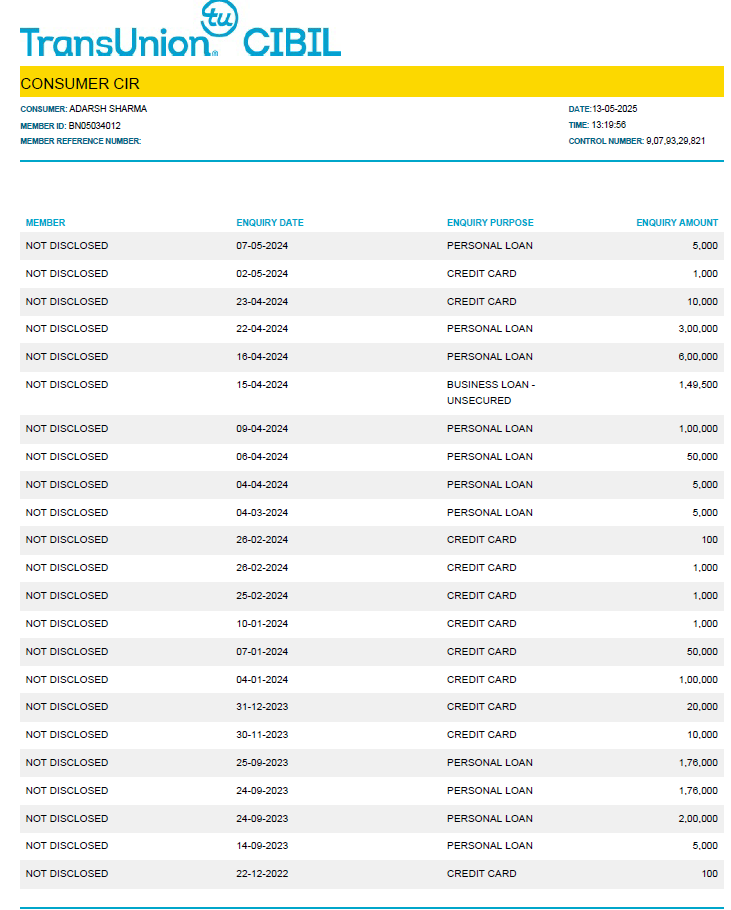
Task: Select amount 50,000 in 06-04-2024 row
Action: click(x=703, y=456)
